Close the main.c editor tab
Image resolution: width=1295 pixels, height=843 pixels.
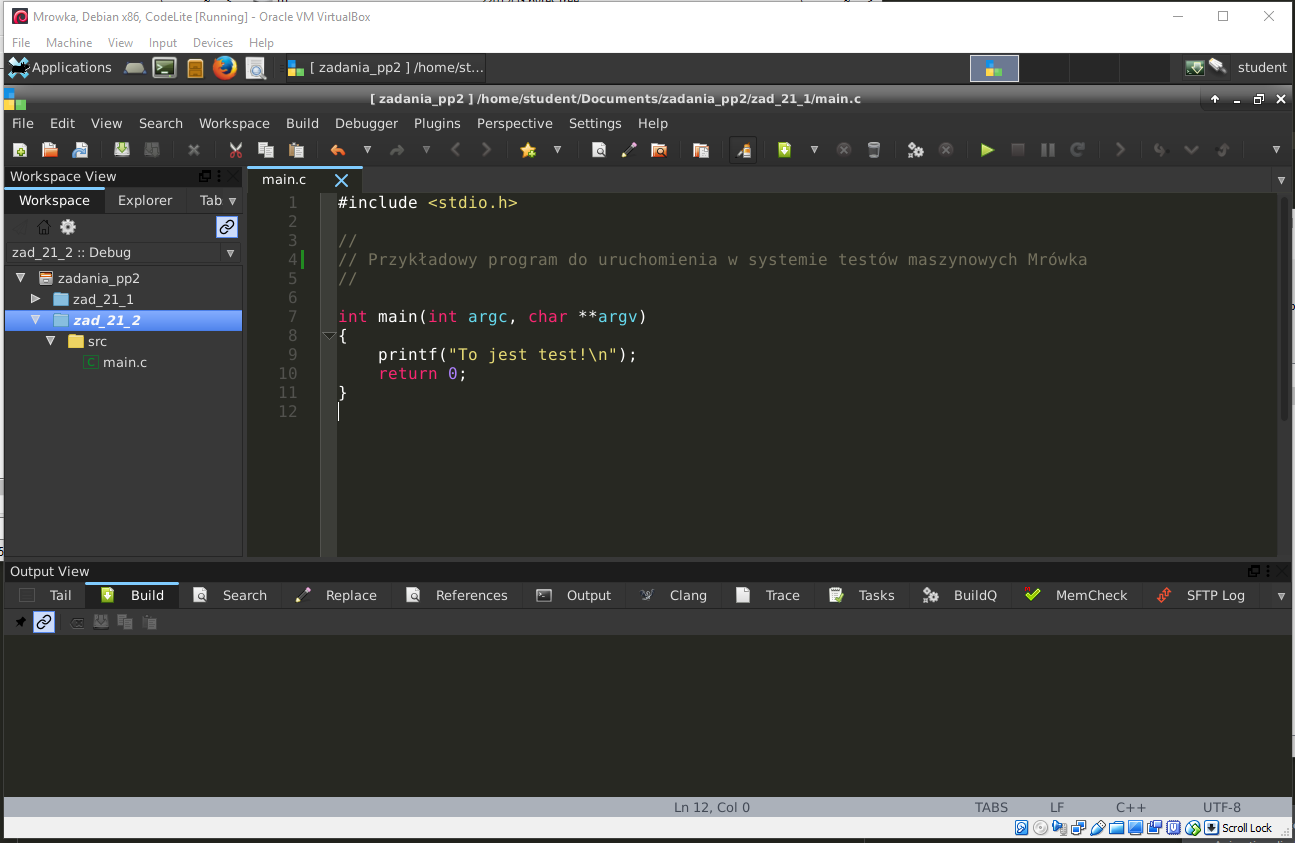point(341,180)
